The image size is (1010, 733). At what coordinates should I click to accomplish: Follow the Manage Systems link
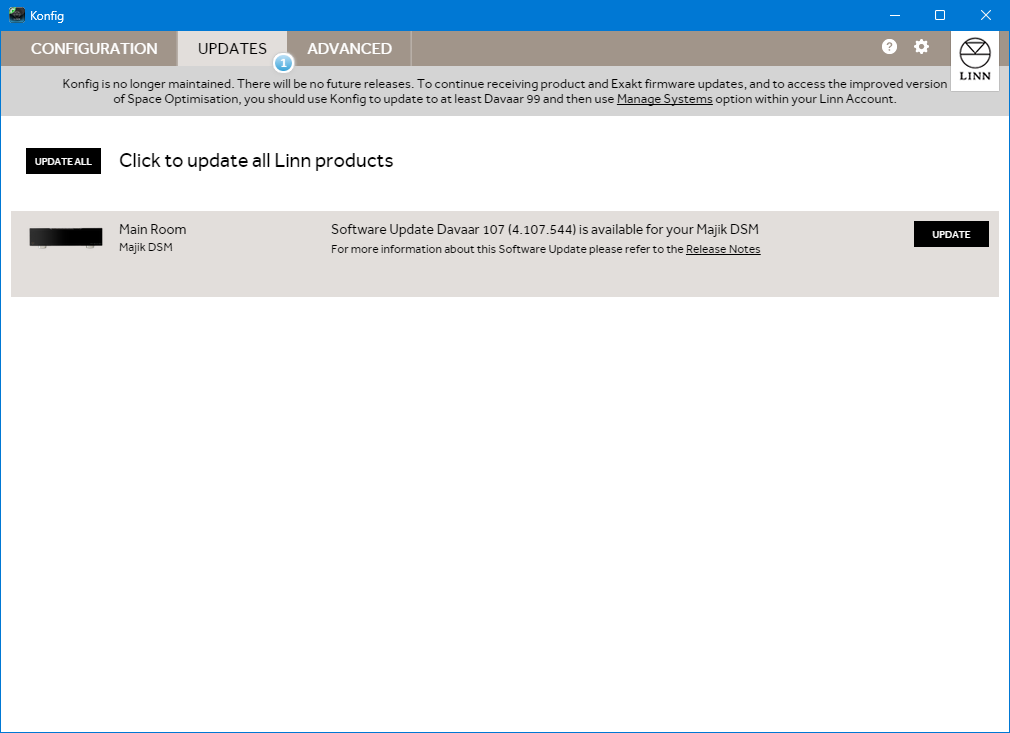pos(665,99)
